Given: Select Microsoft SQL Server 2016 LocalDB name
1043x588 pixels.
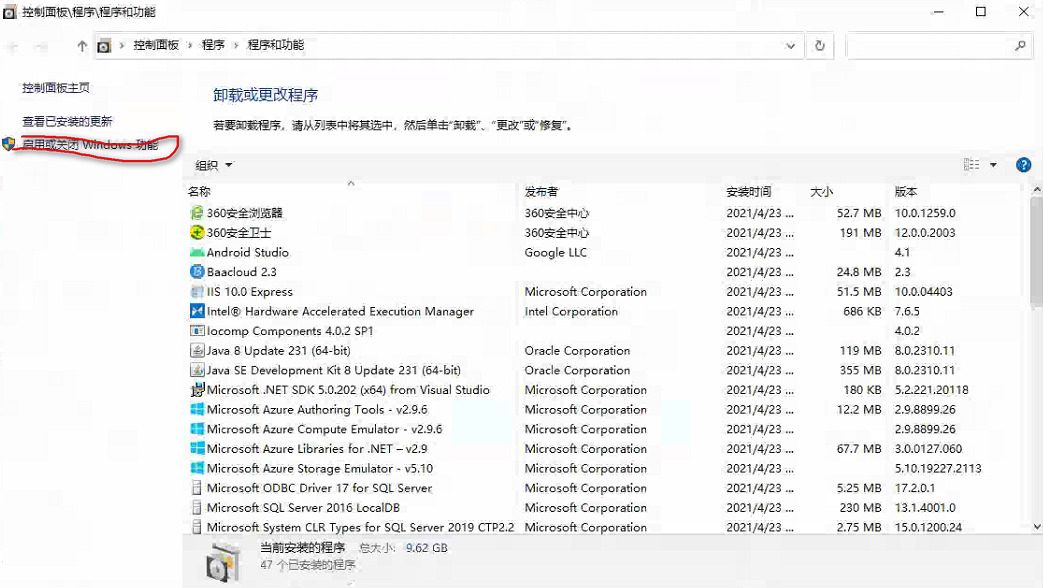Looking at the screenshot, I should point(303,508).
